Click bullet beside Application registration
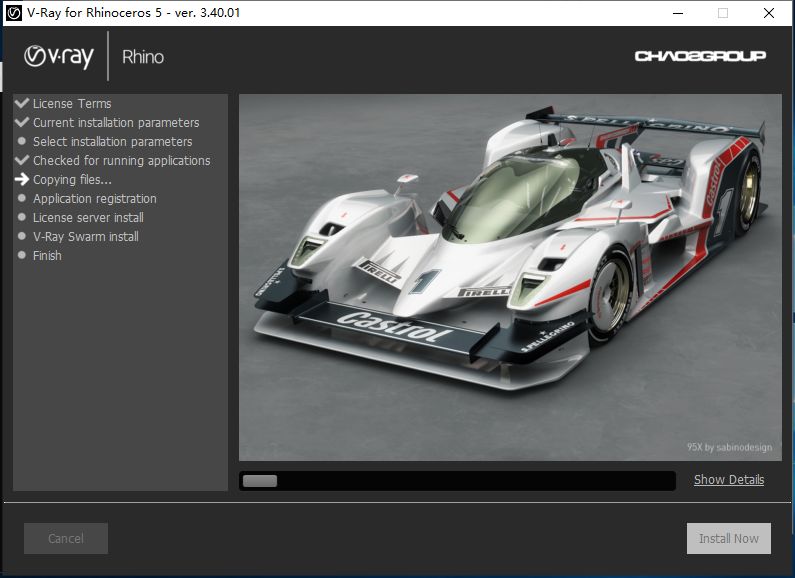Screen dimensions: 795x578 click(x=21, y=198)
